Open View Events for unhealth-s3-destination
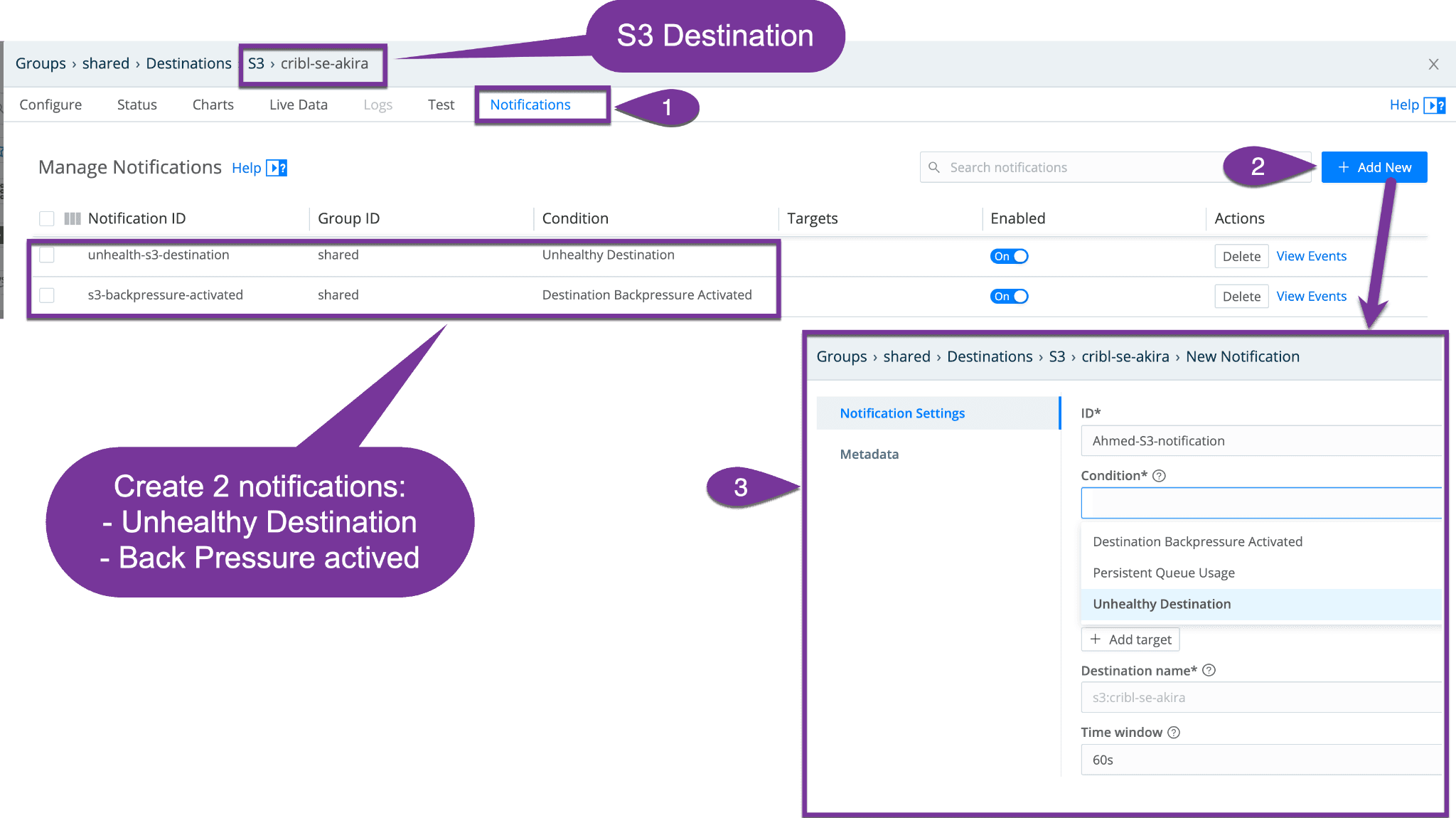Viewport: 1456px width, 818px height. point(1311,256)
